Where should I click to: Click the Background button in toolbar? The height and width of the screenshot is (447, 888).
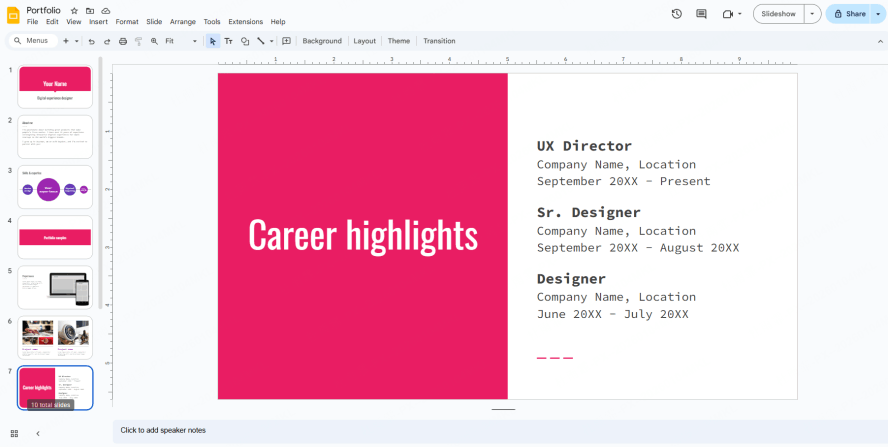322,41
